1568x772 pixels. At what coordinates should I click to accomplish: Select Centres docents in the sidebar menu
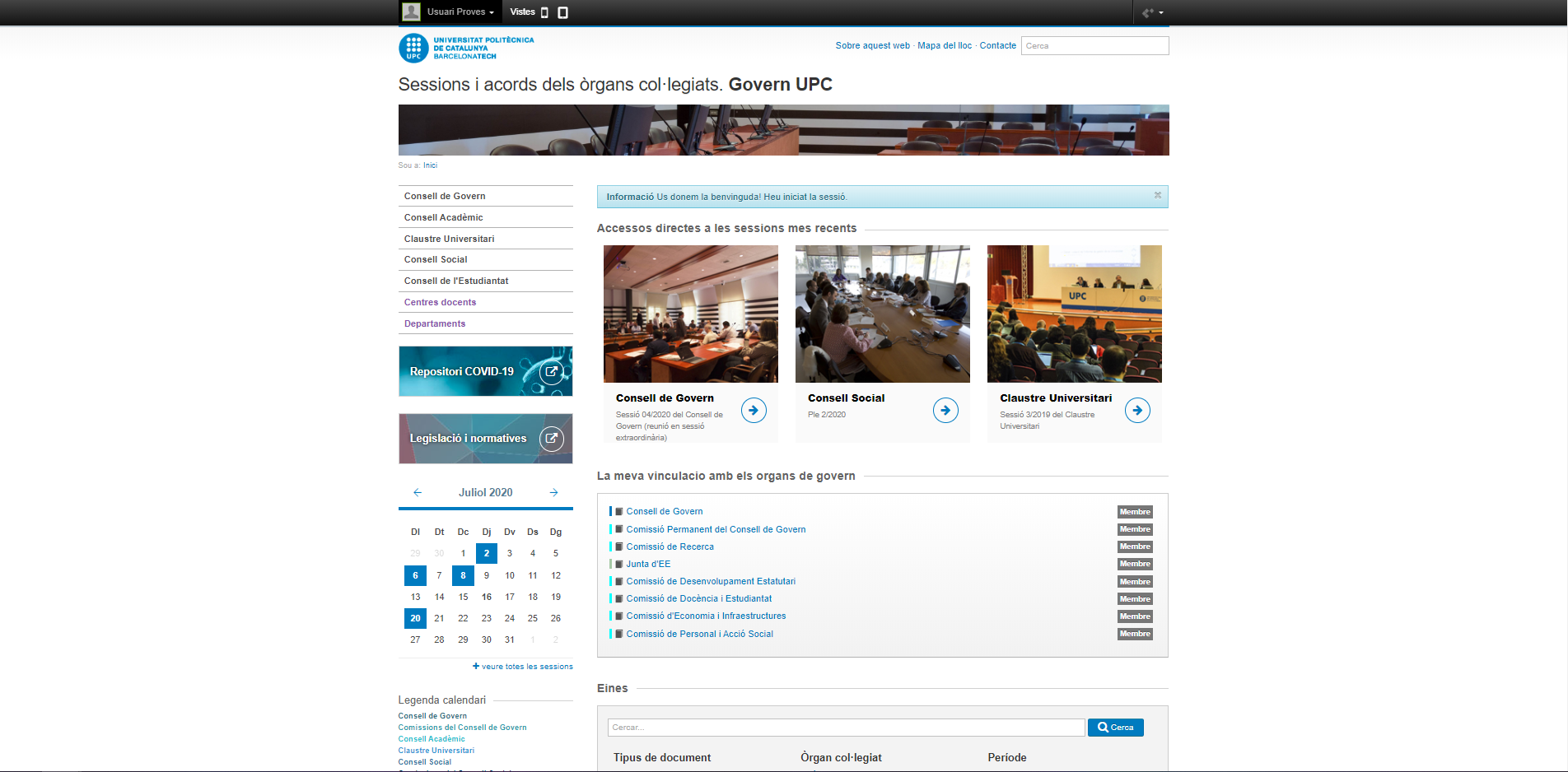tap(440, 302)
